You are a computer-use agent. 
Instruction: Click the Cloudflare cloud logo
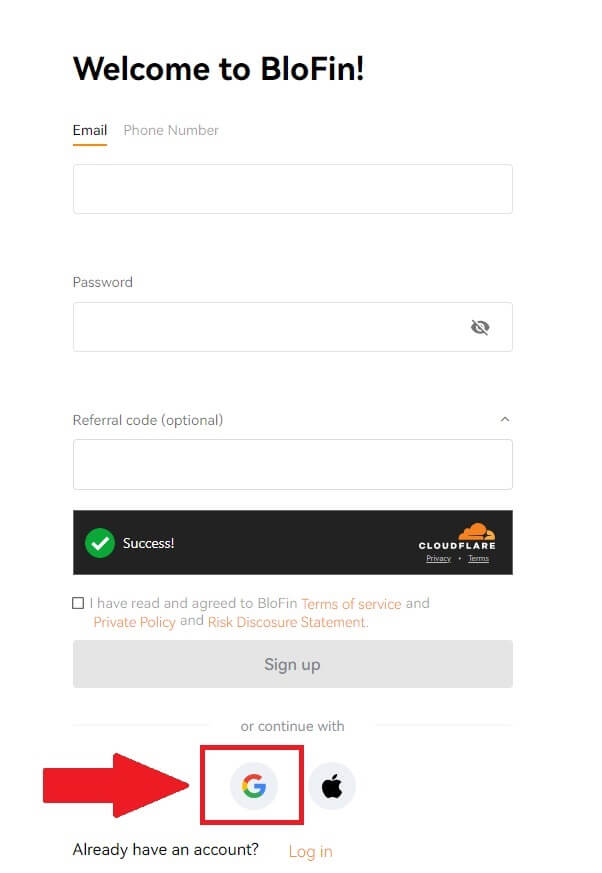pyautogui.click(x=476, y=532)
